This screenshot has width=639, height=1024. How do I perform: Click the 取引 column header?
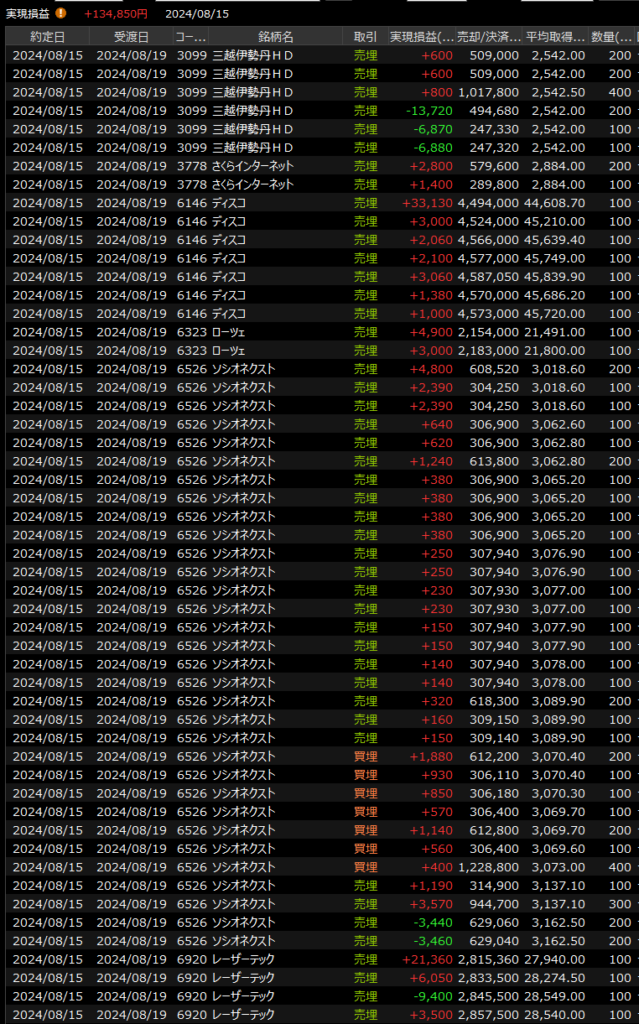coord(365,36)
